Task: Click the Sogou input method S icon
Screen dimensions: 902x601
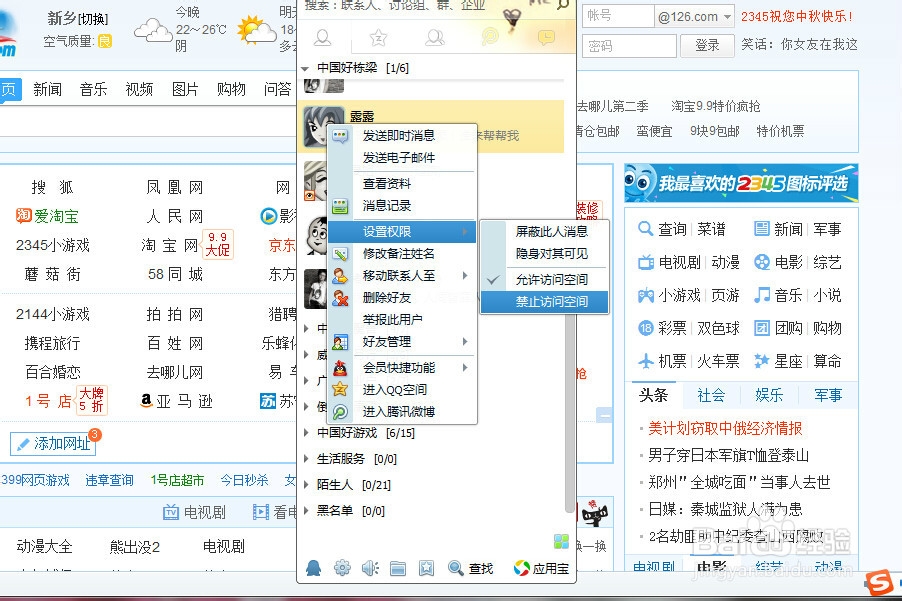Action: (x=880, y=582)
